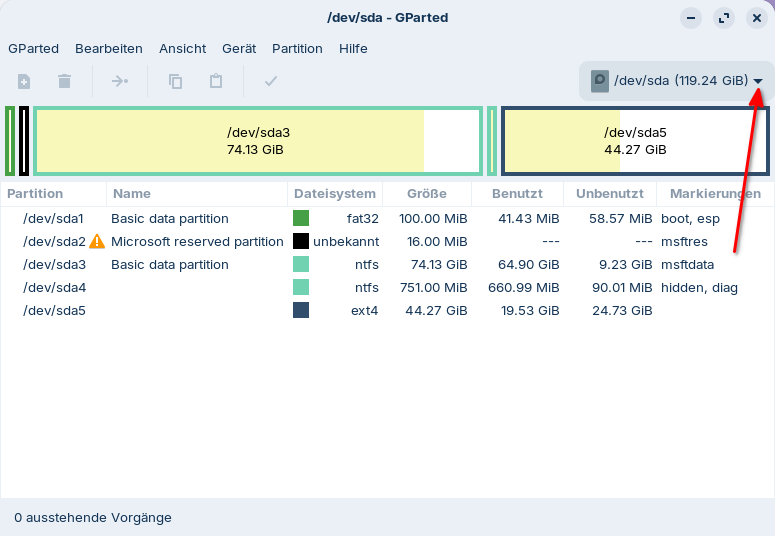The image size is (775, 536).
Task: Click the warning icon next to /dev/sda2
Action: [97, 241]
